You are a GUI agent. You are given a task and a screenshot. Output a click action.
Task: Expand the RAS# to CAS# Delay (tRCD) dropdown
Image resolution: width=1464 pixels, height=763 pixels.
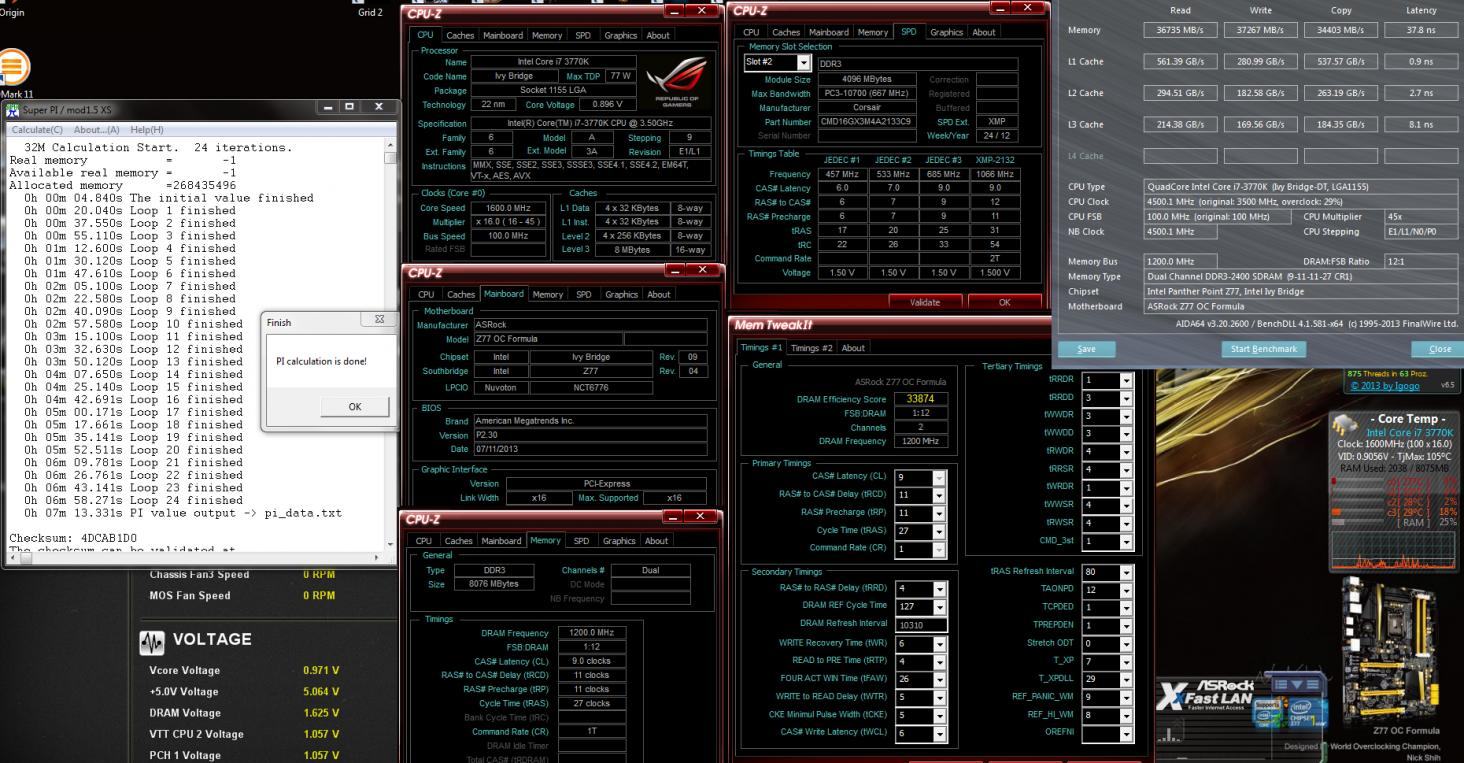click(938, 494)
